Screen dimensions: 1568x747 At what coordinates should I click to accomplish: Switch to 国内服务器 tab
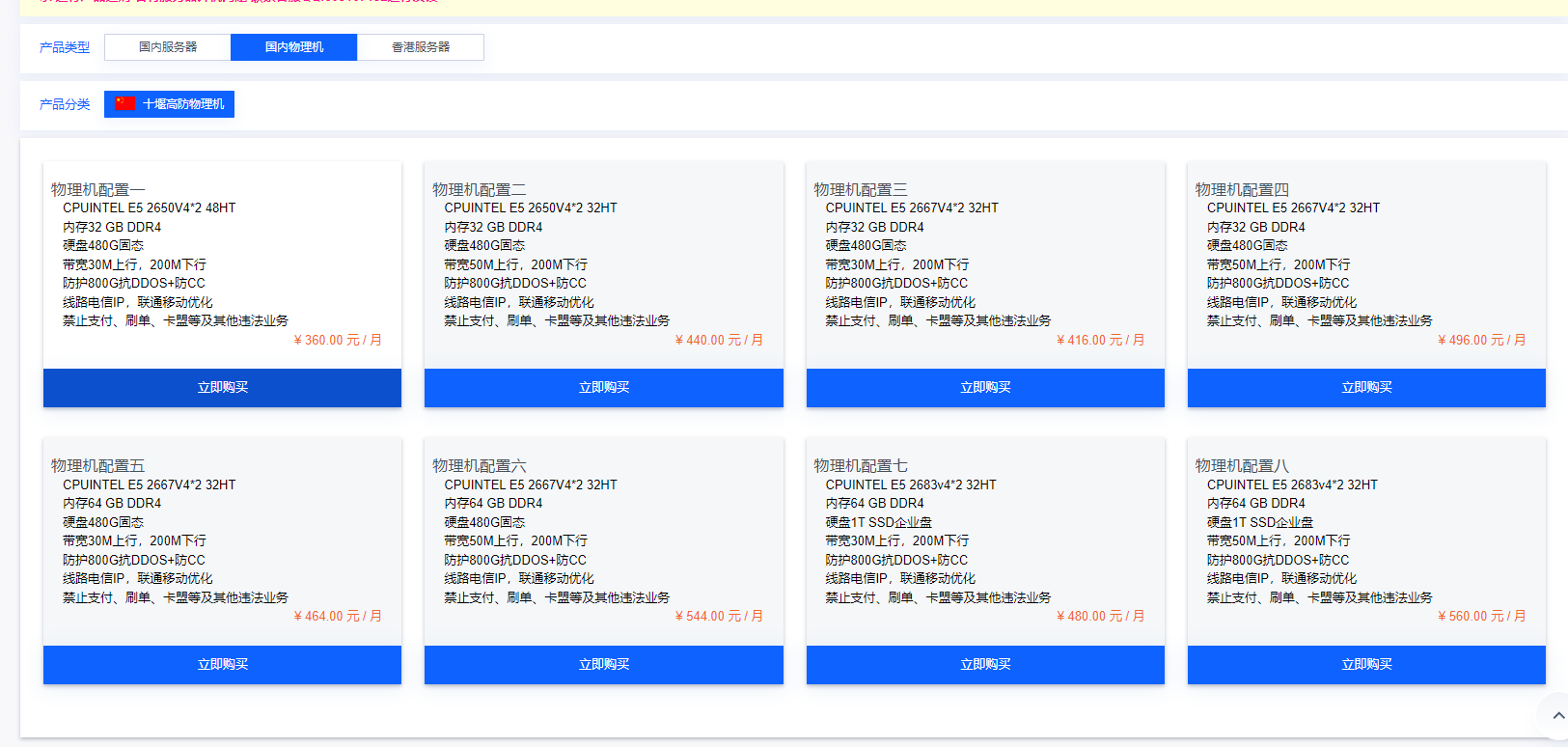tap(168, 47)
